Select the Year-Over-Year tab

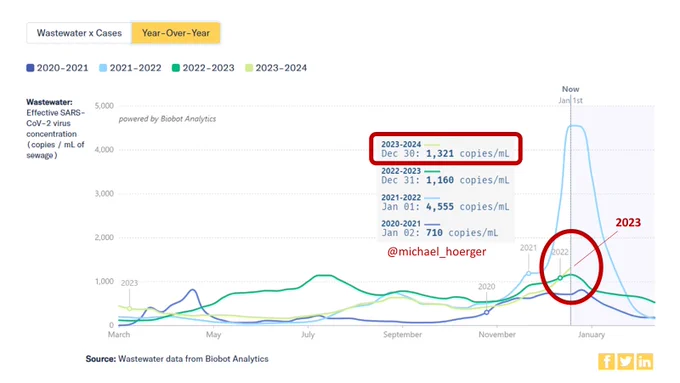tap(176, 33)
